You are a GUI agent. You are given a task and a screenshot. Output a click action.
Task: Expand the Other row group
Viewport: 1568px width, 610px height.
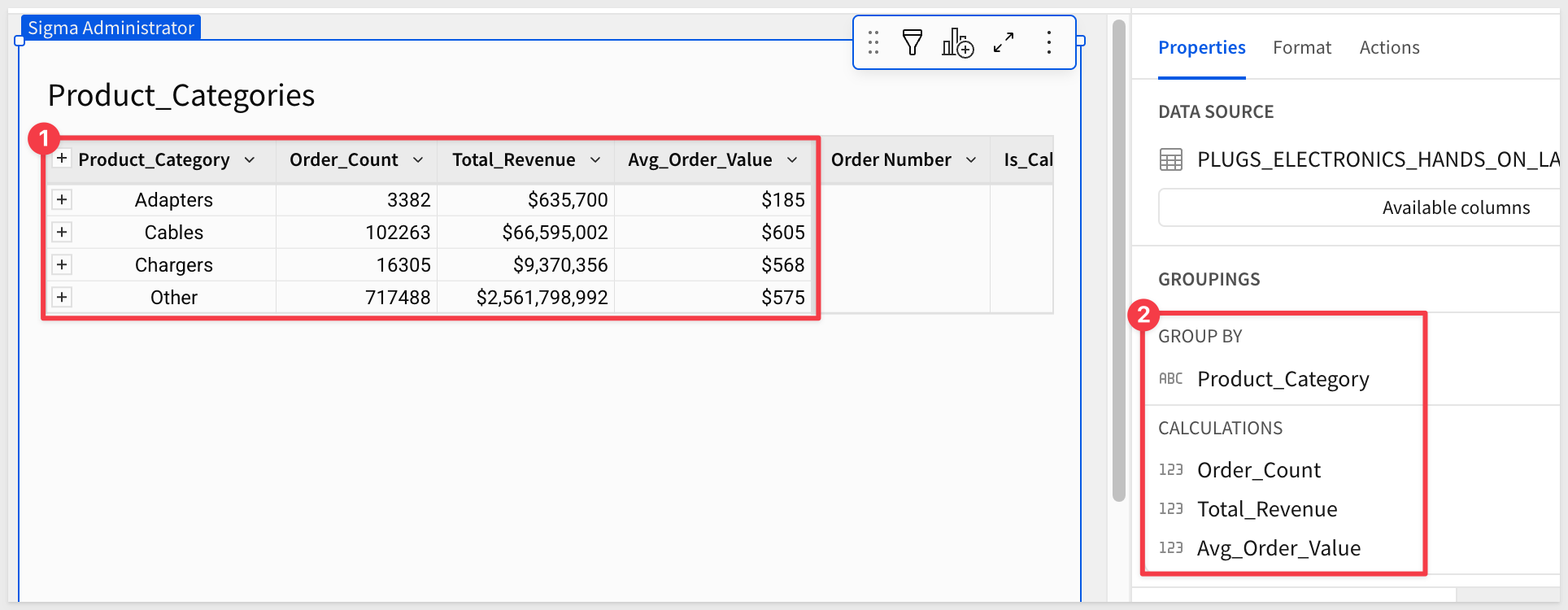click(62, 297)
